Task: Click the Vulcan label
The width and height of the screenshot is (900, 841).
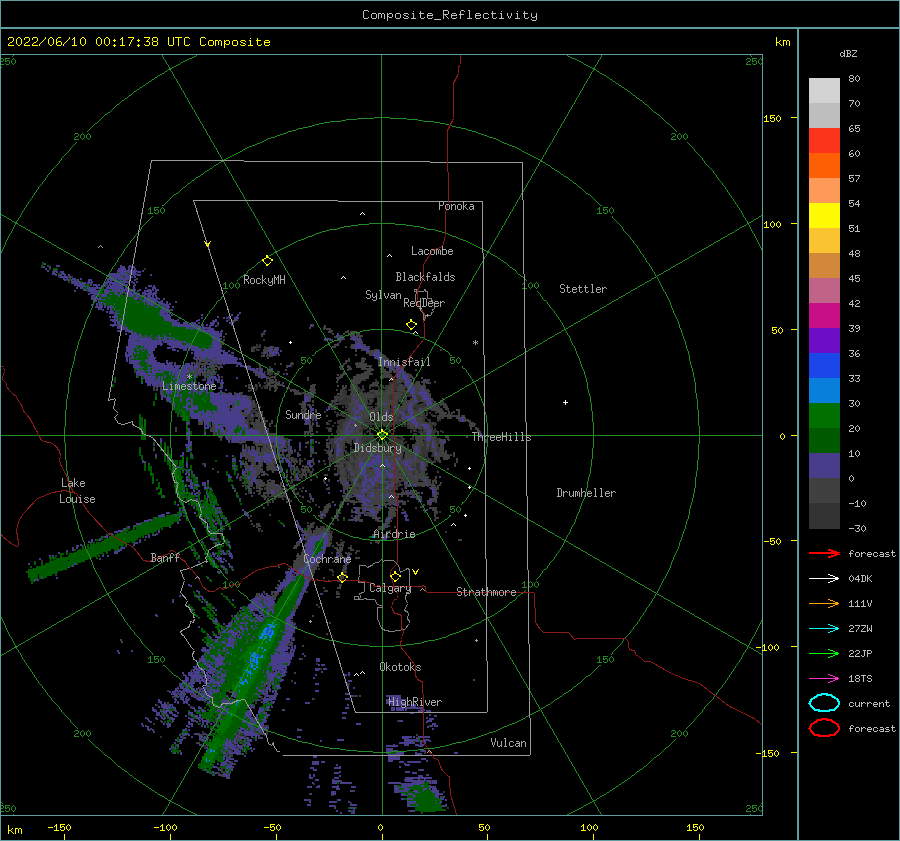Action: [x=508, y=743]
